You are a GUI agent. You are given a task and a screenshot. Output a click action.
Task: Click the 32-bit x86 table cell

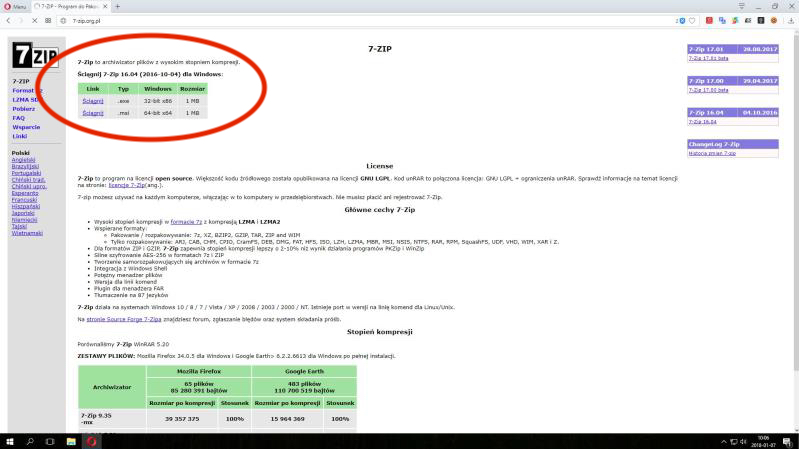click(157, 101)
